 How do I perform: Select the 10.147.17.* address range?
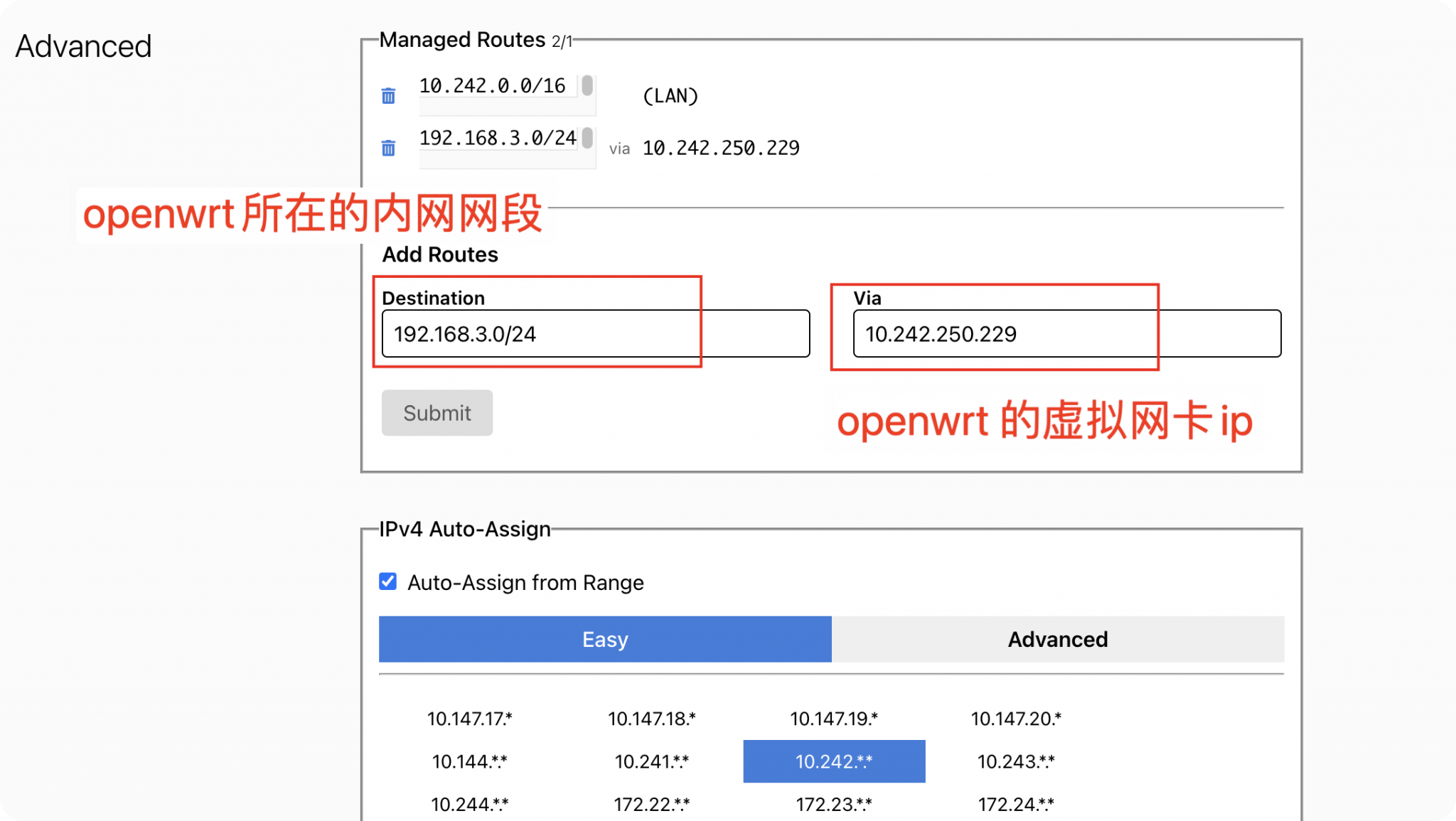(x=470, y=718)
